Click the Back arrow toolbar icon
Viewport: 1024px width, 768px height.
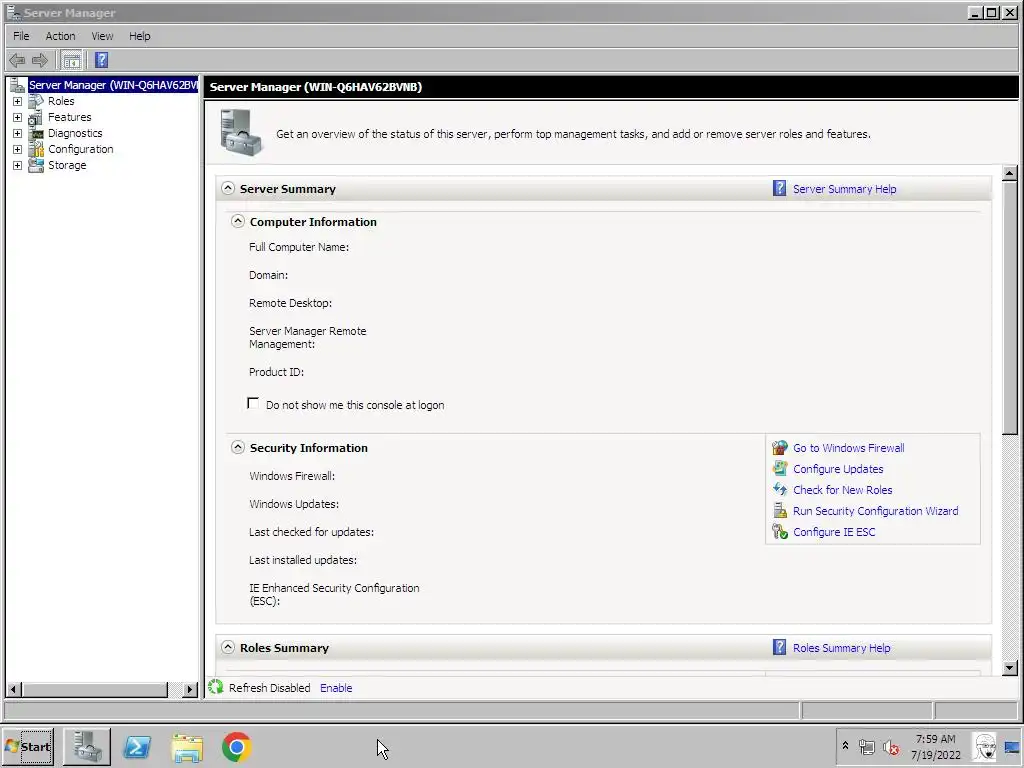tap(17, 61)
